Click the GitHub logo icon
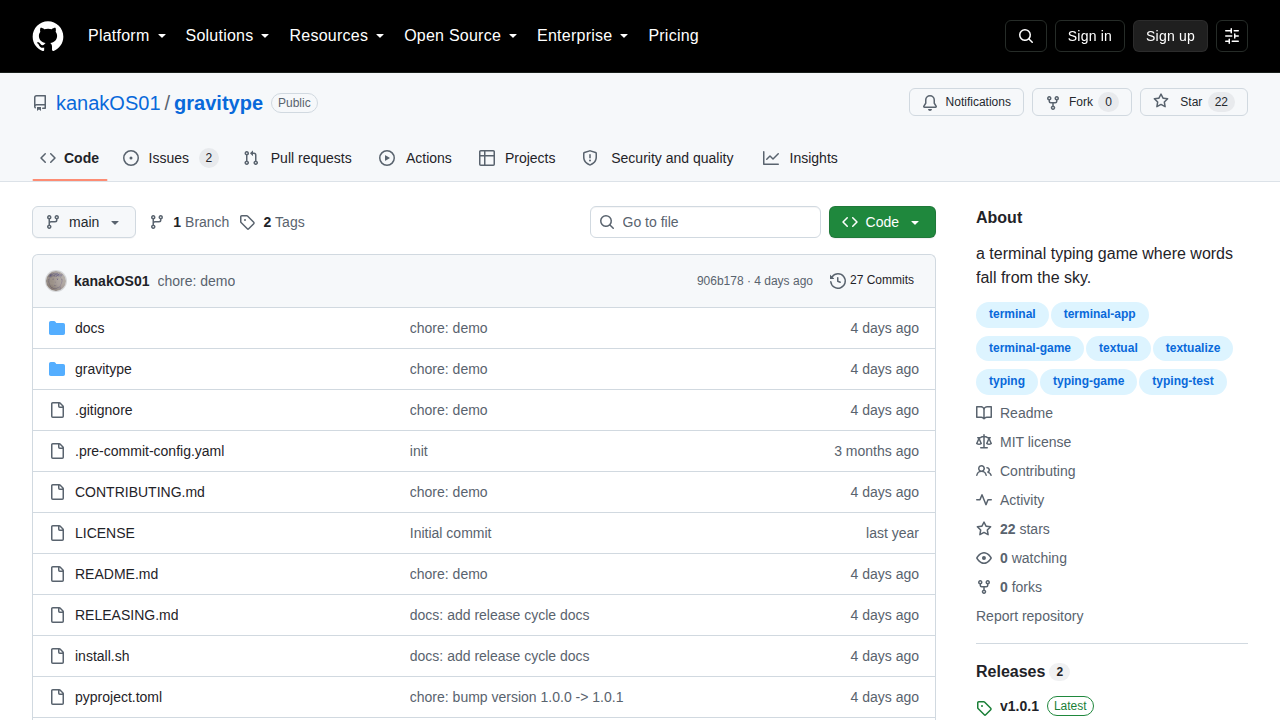1280x720 pixels. [48, 36]
